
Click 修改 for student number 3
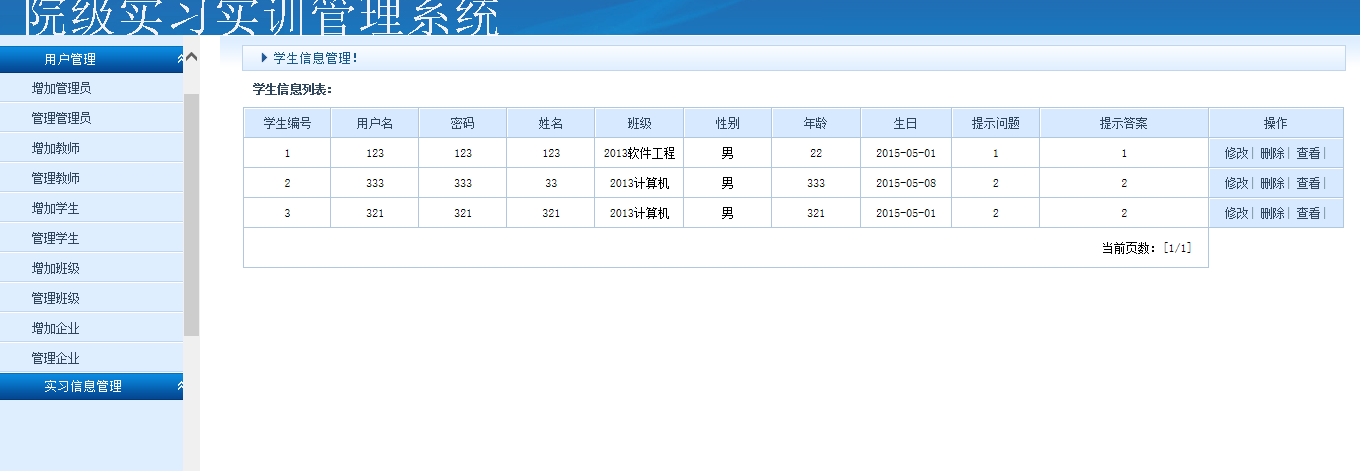[1236, 213]
